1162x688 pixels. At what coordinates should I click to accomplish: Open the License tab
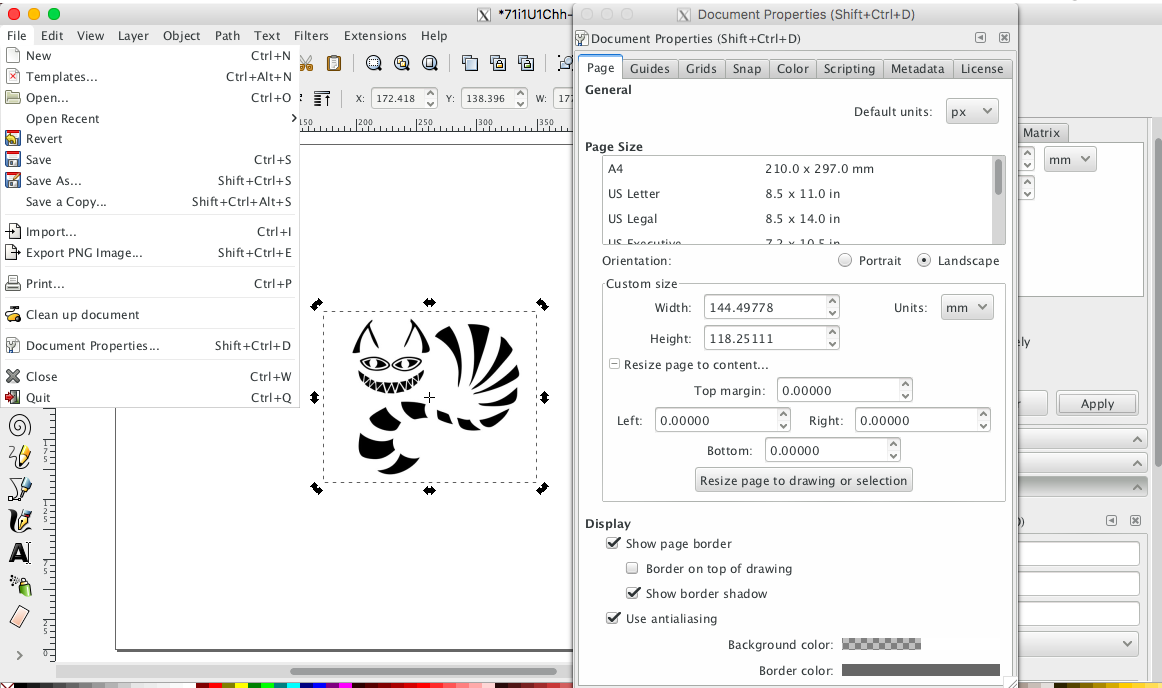(982, 68)
